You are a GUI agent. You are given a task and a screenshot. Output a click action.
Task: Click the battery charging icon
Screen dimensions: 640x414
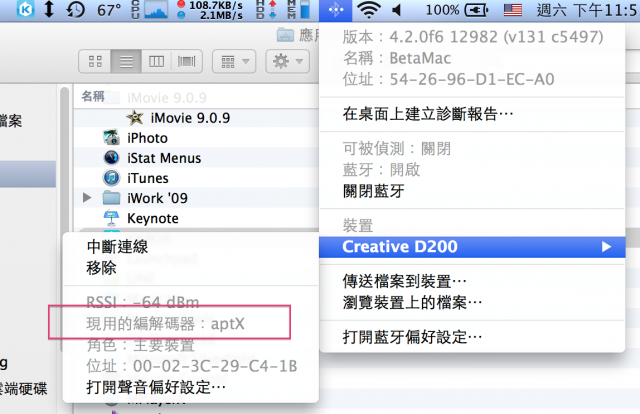[476, 10]
